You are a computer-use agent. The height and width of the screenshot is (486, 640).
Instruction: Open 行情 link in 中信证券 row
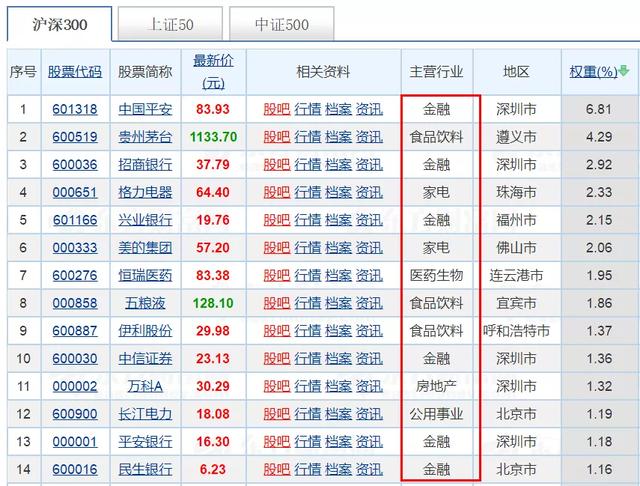coord(308,358)
